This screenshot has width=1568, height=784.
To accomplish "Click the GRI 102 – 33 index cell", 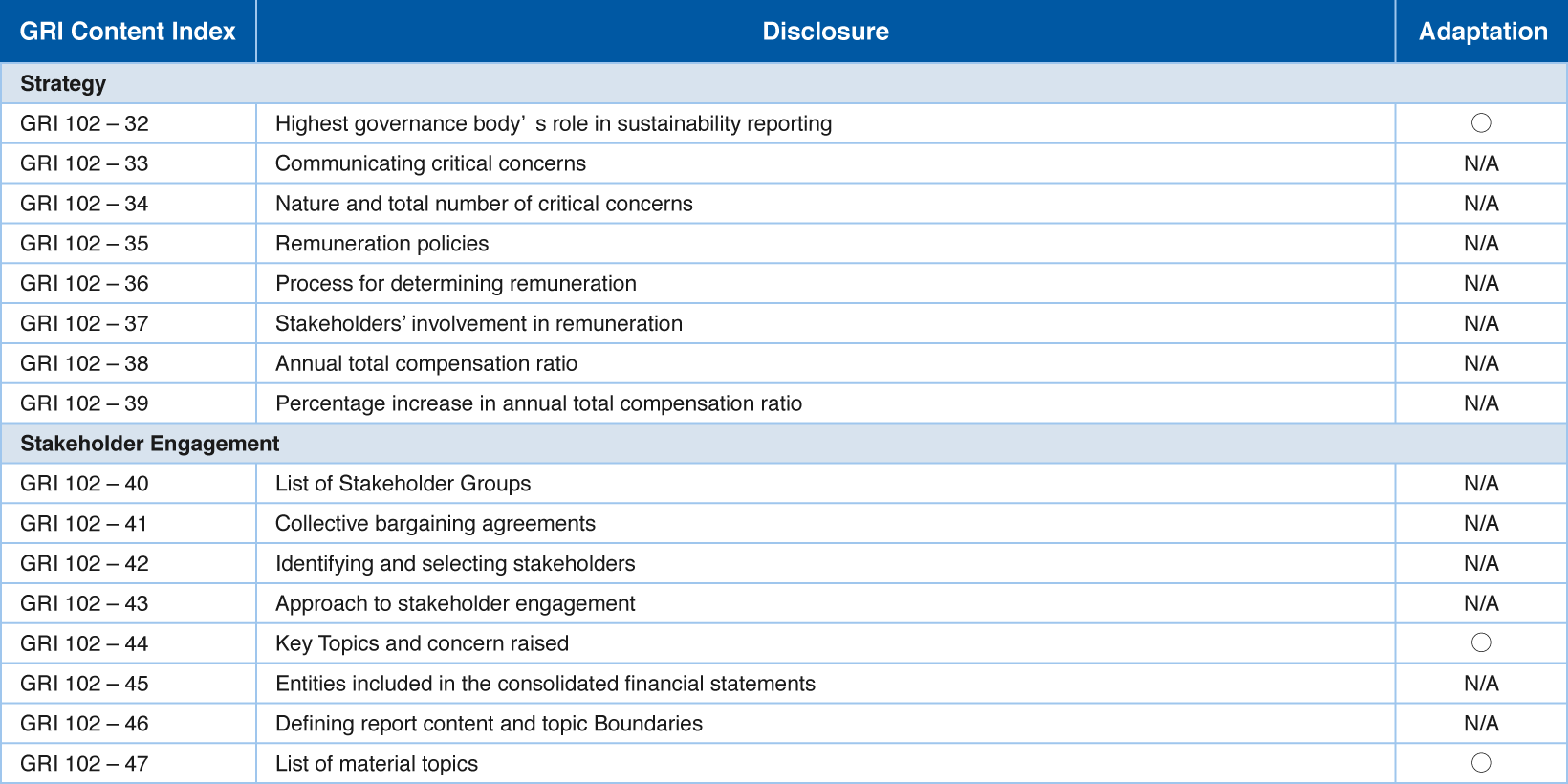I will pos(85,163).
